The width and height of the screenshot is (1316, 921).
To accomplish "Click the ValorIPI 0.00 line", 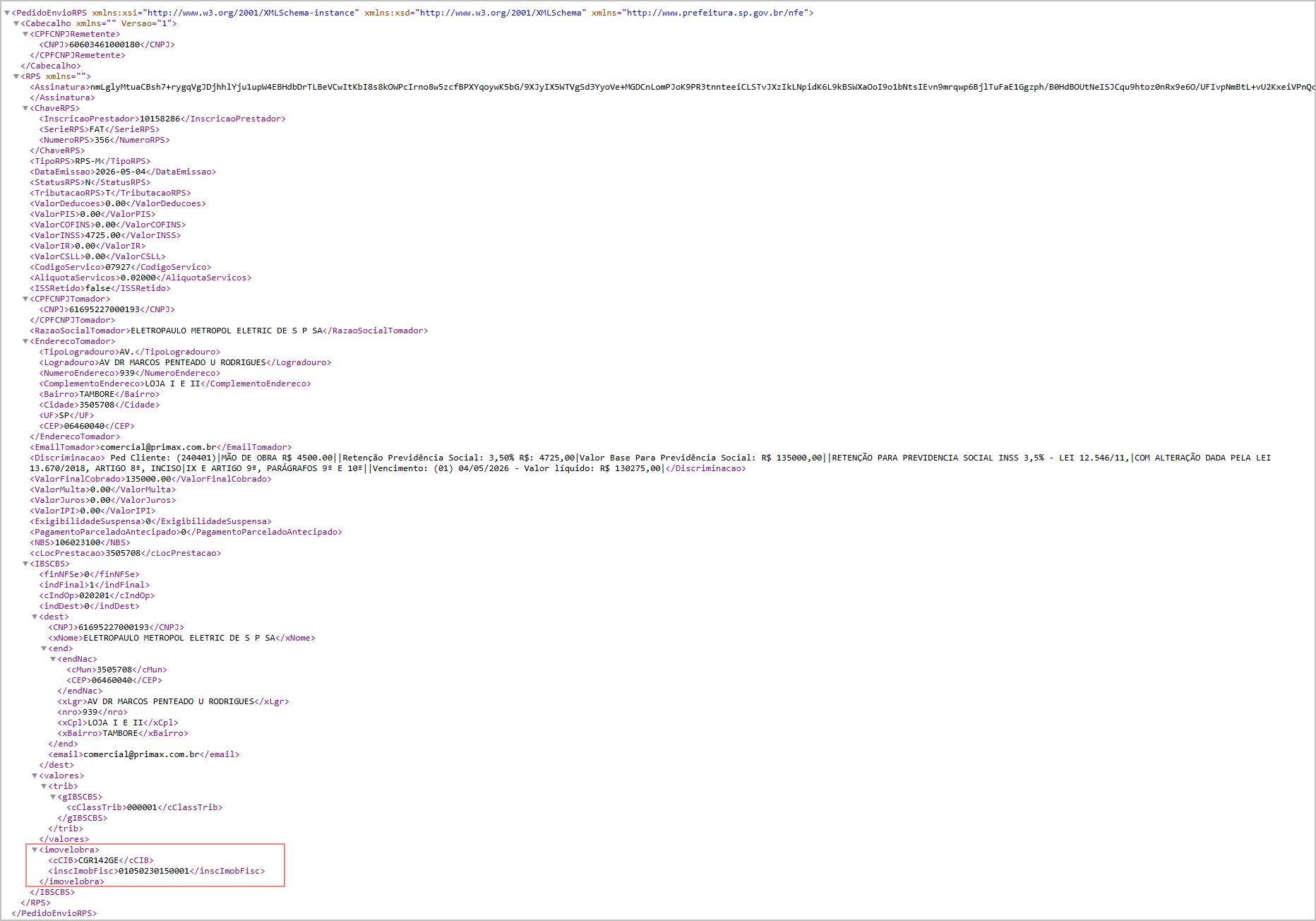I will pyautogui.click(x=92, y=511).
